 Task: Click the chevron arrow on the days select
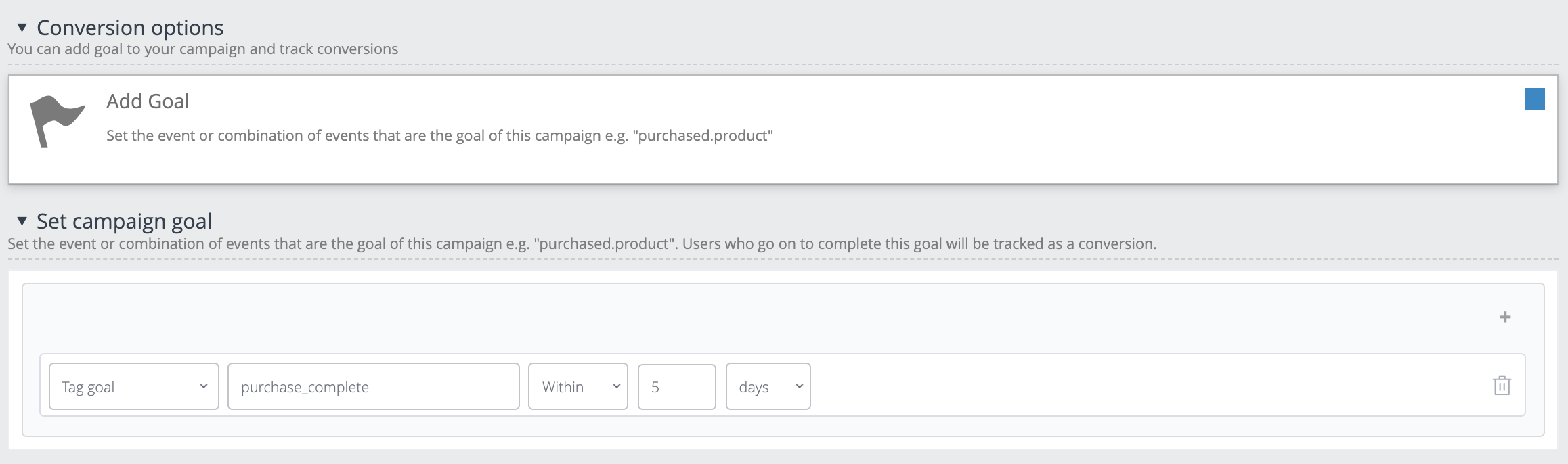pos(799,386)
